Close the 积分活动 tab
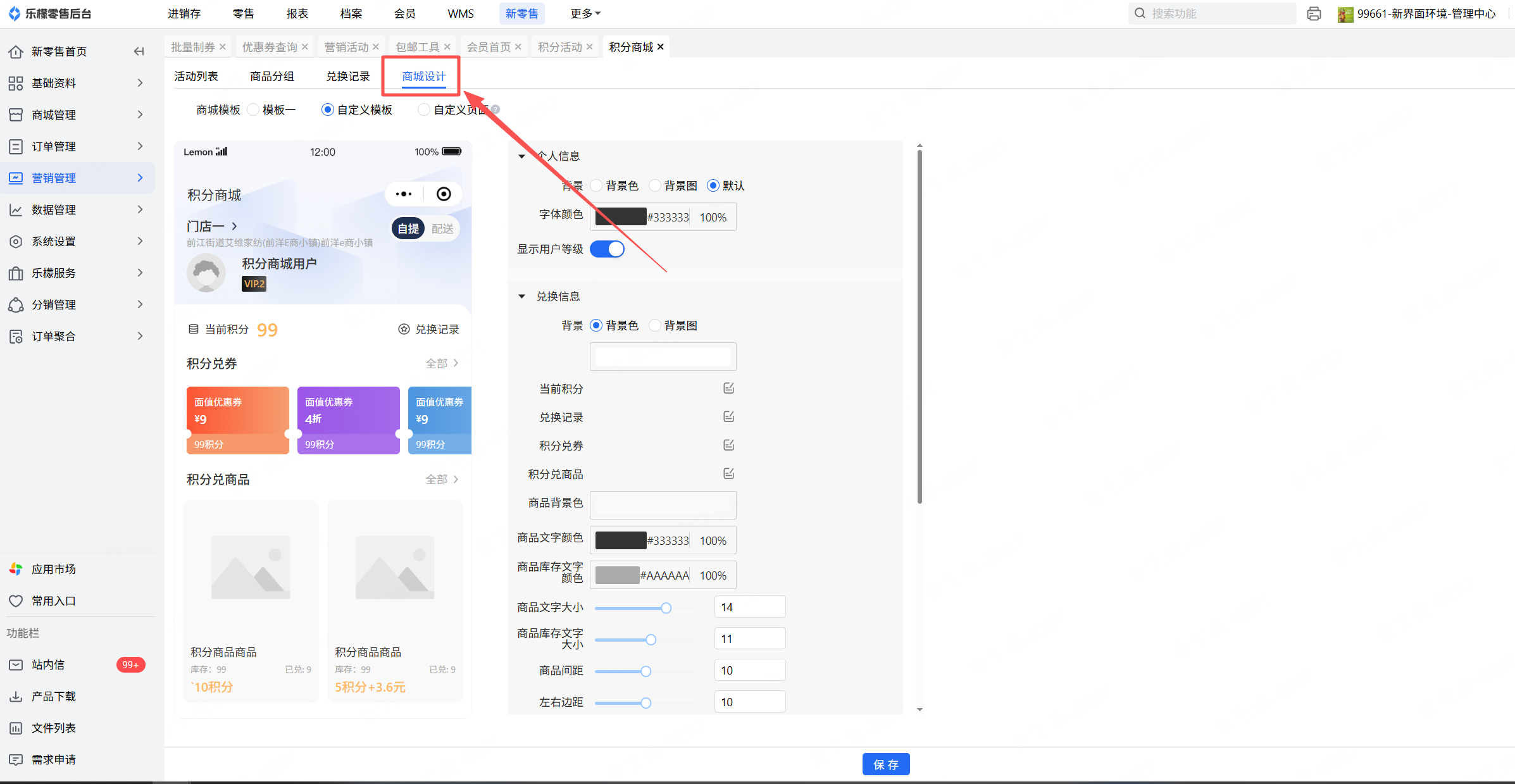1515x784 pixels. pos(590,47)
